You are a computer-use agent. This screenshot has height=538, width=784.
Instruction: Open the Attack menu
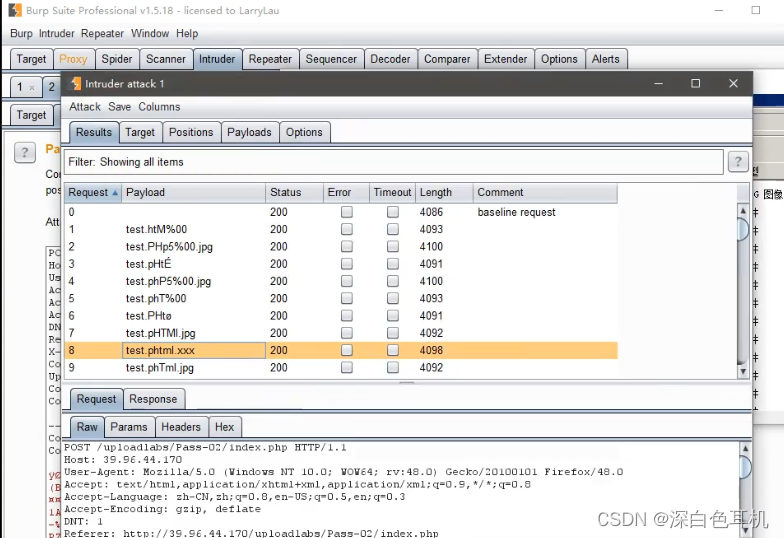(x=85, y=106)
